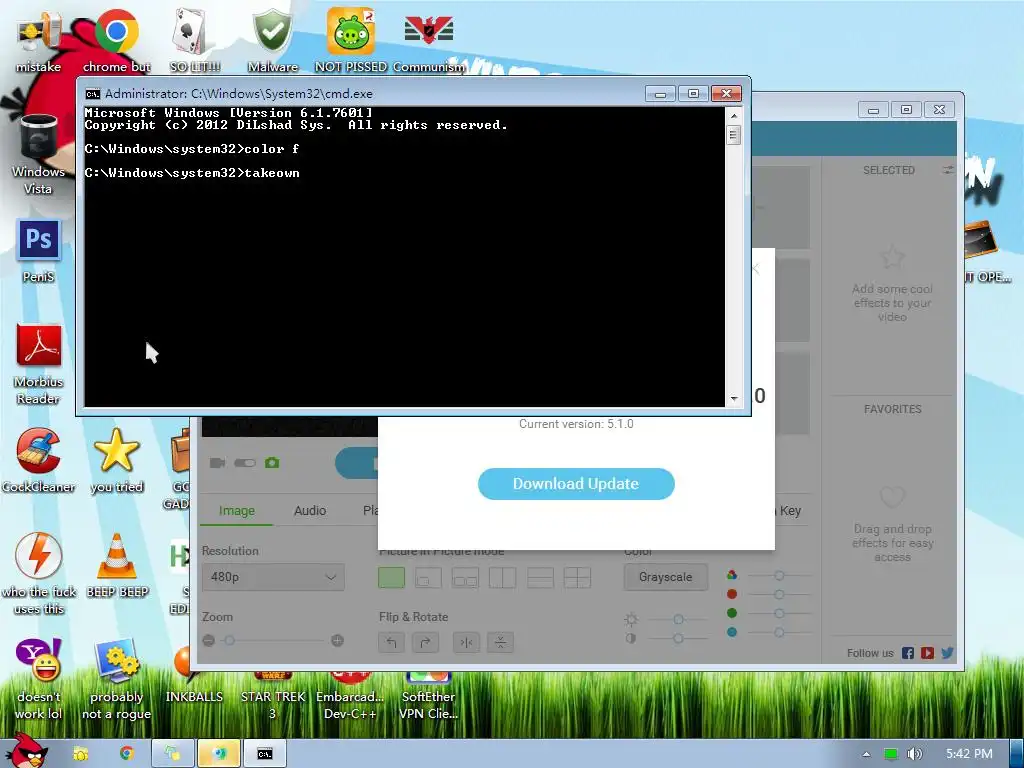The image size is (1024, 768).
Task: Open the Communism desktop icon
Action: pyautogui.click(x=429, y=43)
